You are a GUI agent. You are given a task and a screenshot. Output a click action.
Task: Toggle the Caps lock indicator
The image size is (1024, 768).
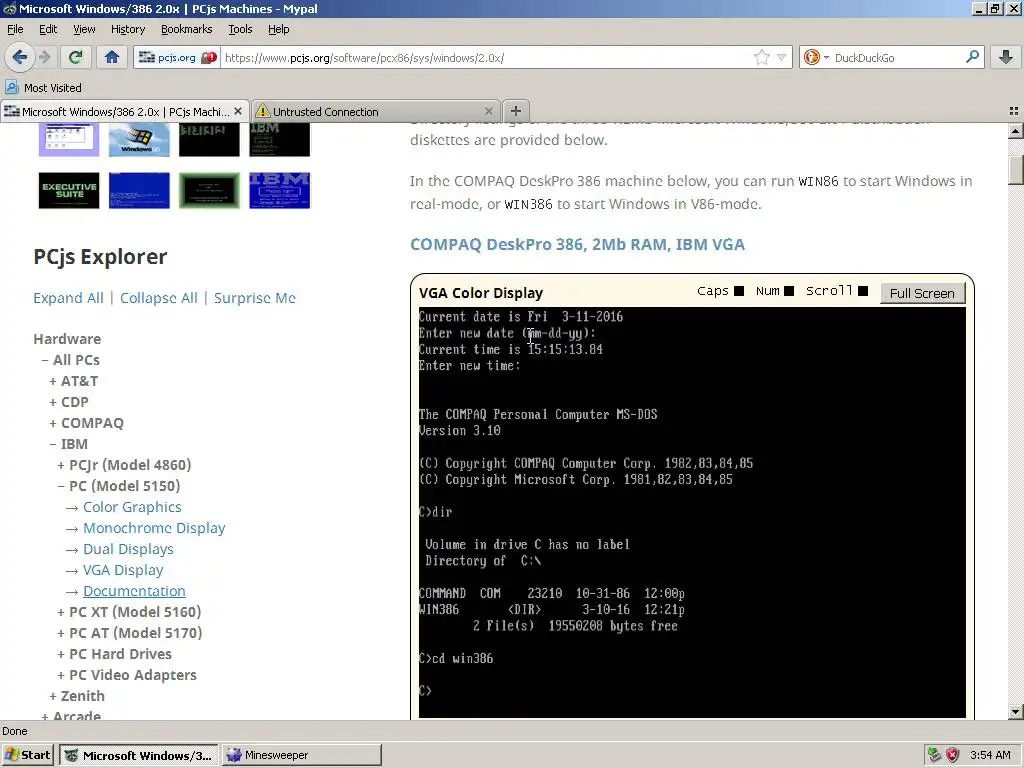click(739, 291)
